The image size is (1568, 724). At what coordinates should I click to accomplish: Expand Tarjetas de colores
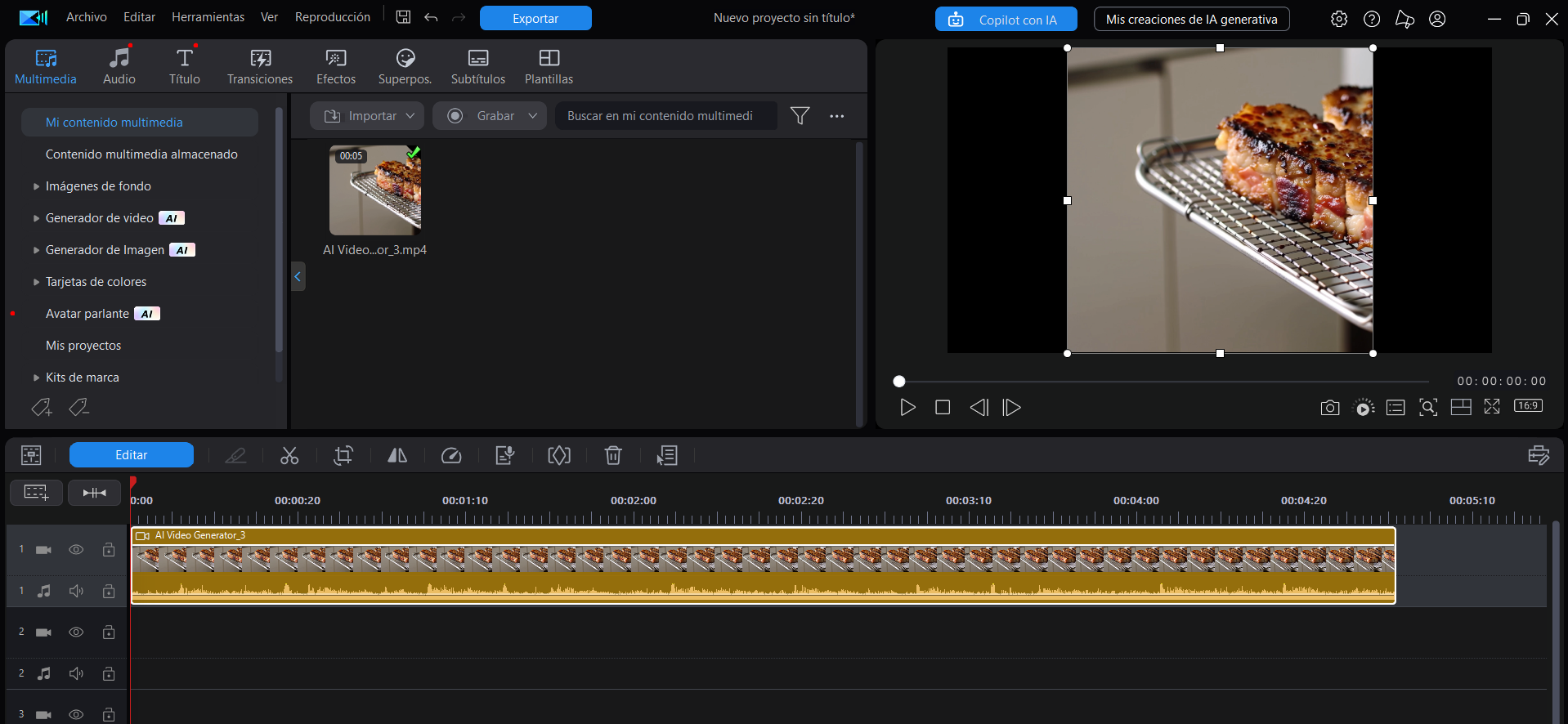click(x=36, y=282)
